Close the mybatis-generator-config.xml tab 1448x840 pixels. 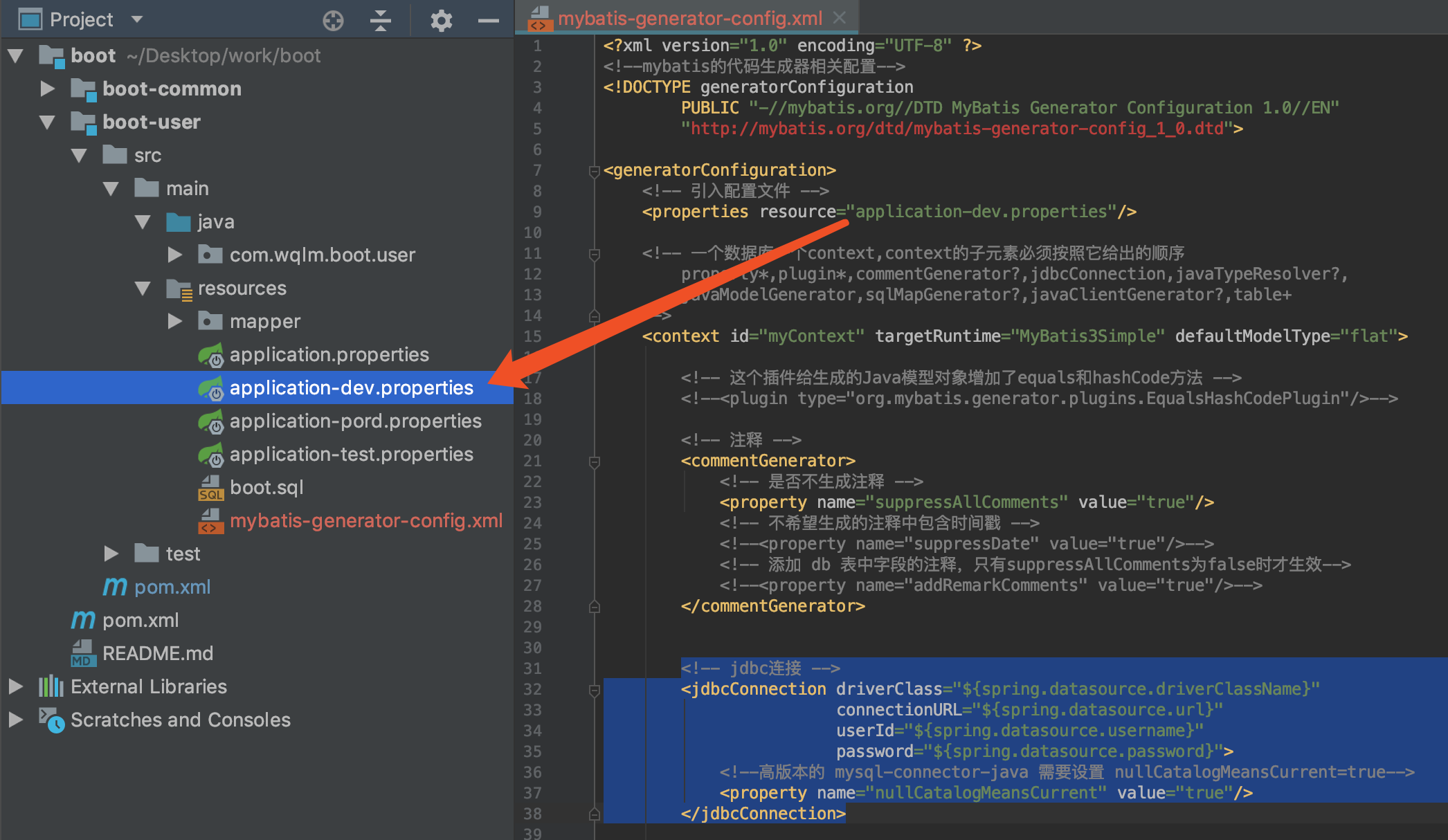pos(840,18)
